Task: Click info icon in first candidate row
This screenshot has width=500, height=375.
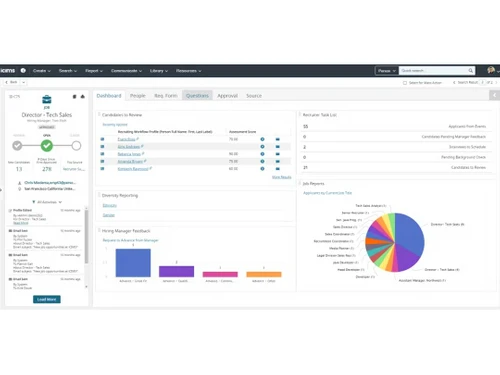Action: pyautogui.click(x=262, y=139)
